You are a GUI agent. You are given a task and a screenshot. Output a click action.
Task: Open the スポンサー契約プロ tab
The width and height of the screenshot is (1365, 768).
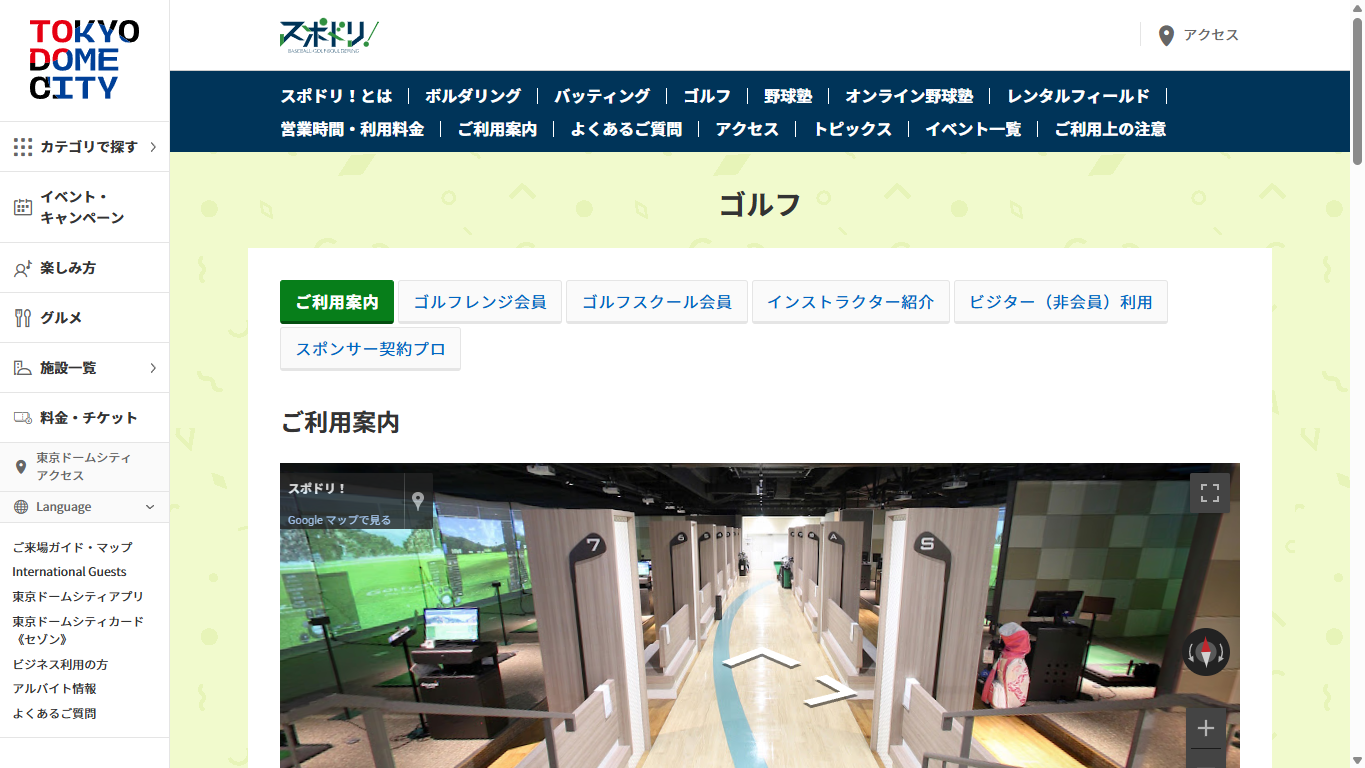tap(370, 349)
